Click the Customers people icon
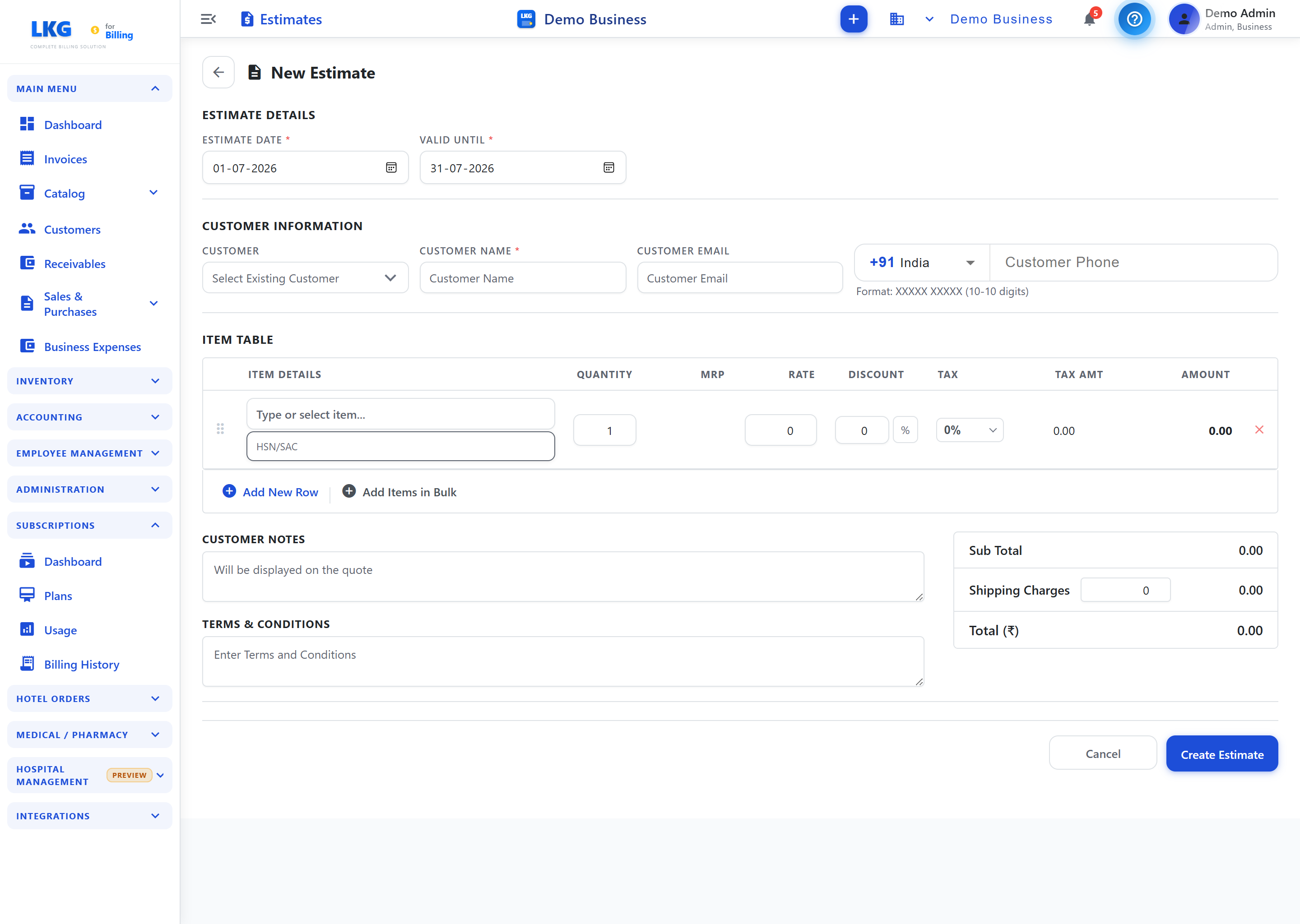Viewport: 1300px width, 924px height. [27, 229]
